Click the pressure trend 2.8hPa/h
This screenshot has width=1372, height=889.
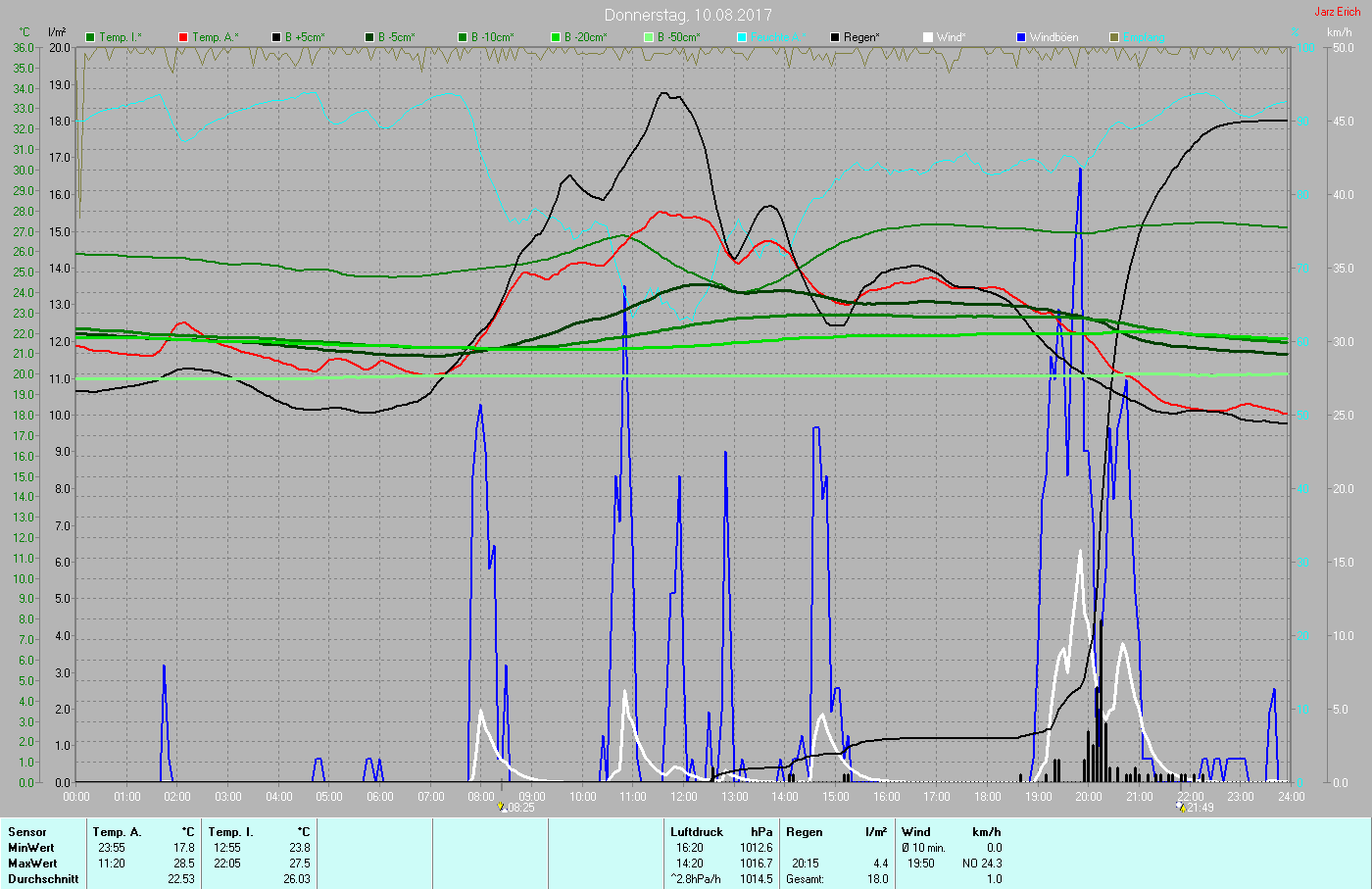[696, 879]
